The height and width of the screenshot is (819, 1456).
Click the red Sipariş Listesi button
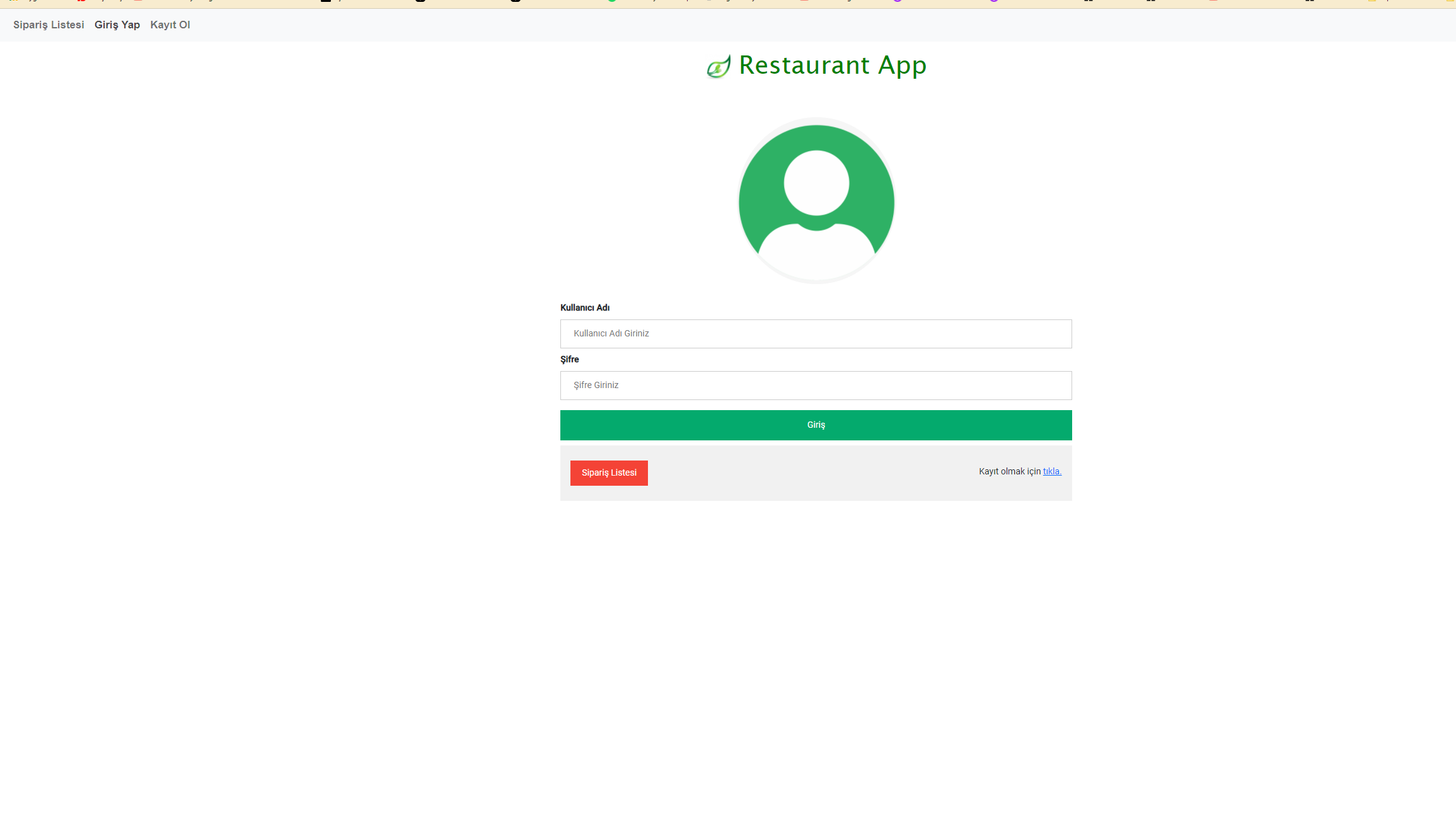(x=608, y=472)
